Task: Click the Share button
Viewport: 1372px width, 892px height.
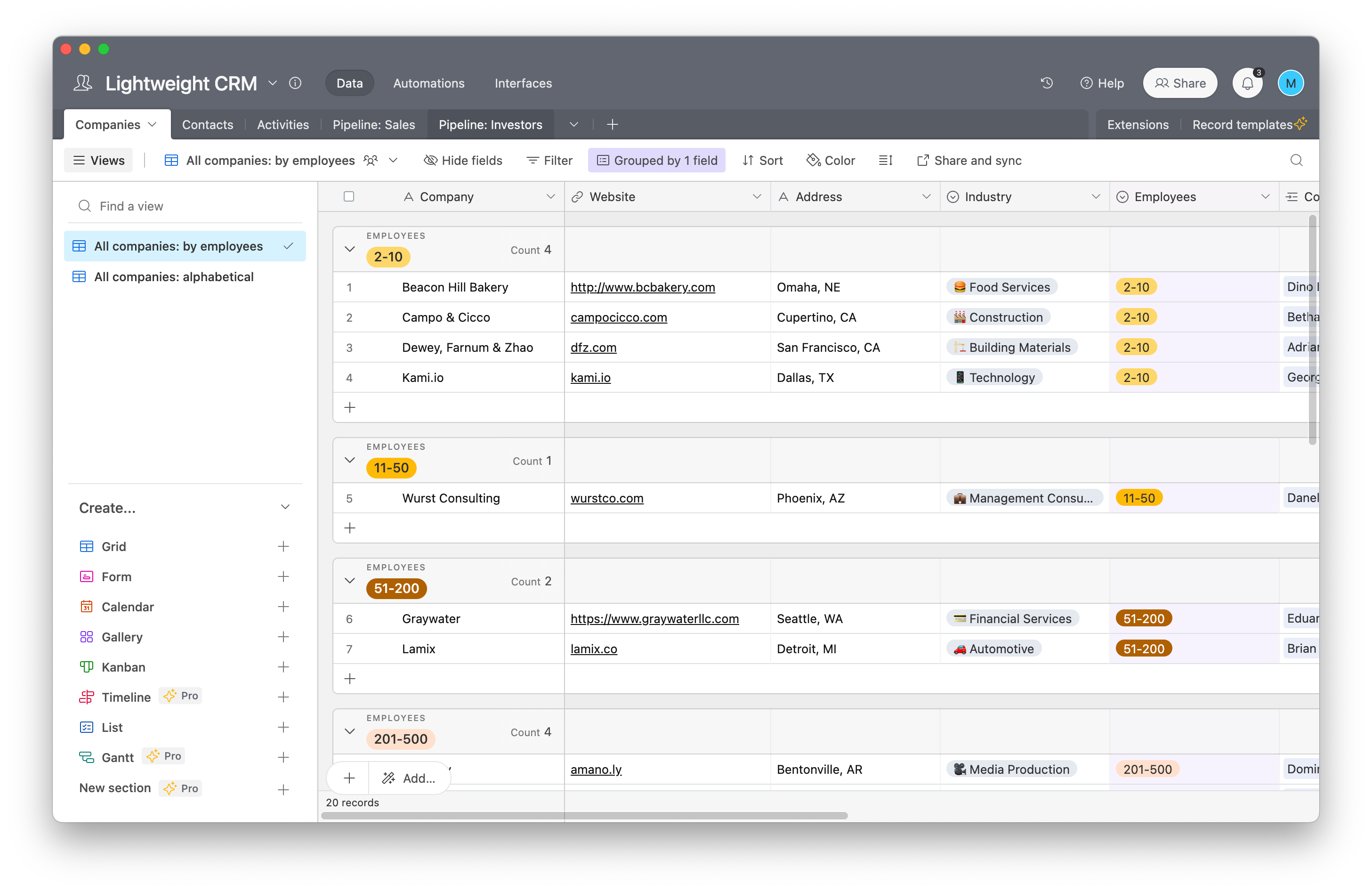Action: [x=1179, y=83]
